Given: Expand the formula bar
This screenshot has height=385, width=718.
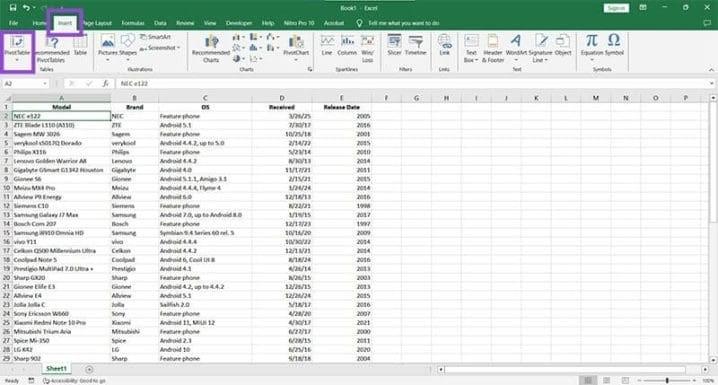Looking at the screenshot, I should [x=711, y=83].
